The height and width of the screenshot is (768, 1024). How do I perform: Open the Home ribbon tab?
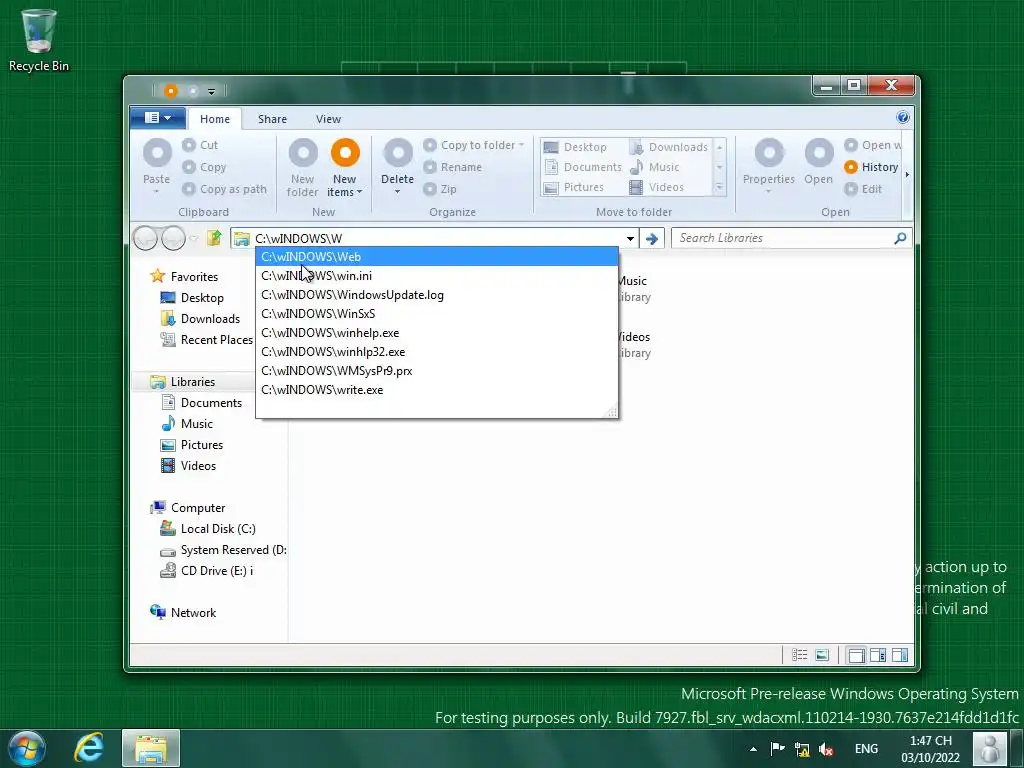(215, 119)
